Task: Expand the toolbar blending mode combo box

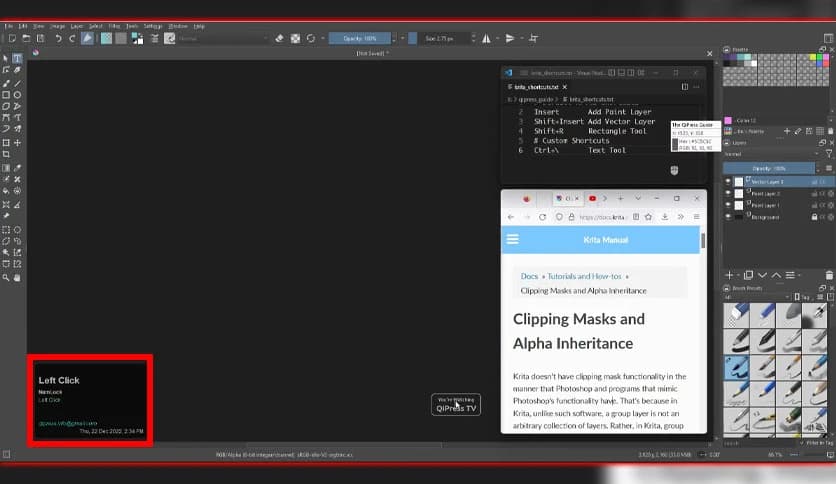Action: click(223, 38)
